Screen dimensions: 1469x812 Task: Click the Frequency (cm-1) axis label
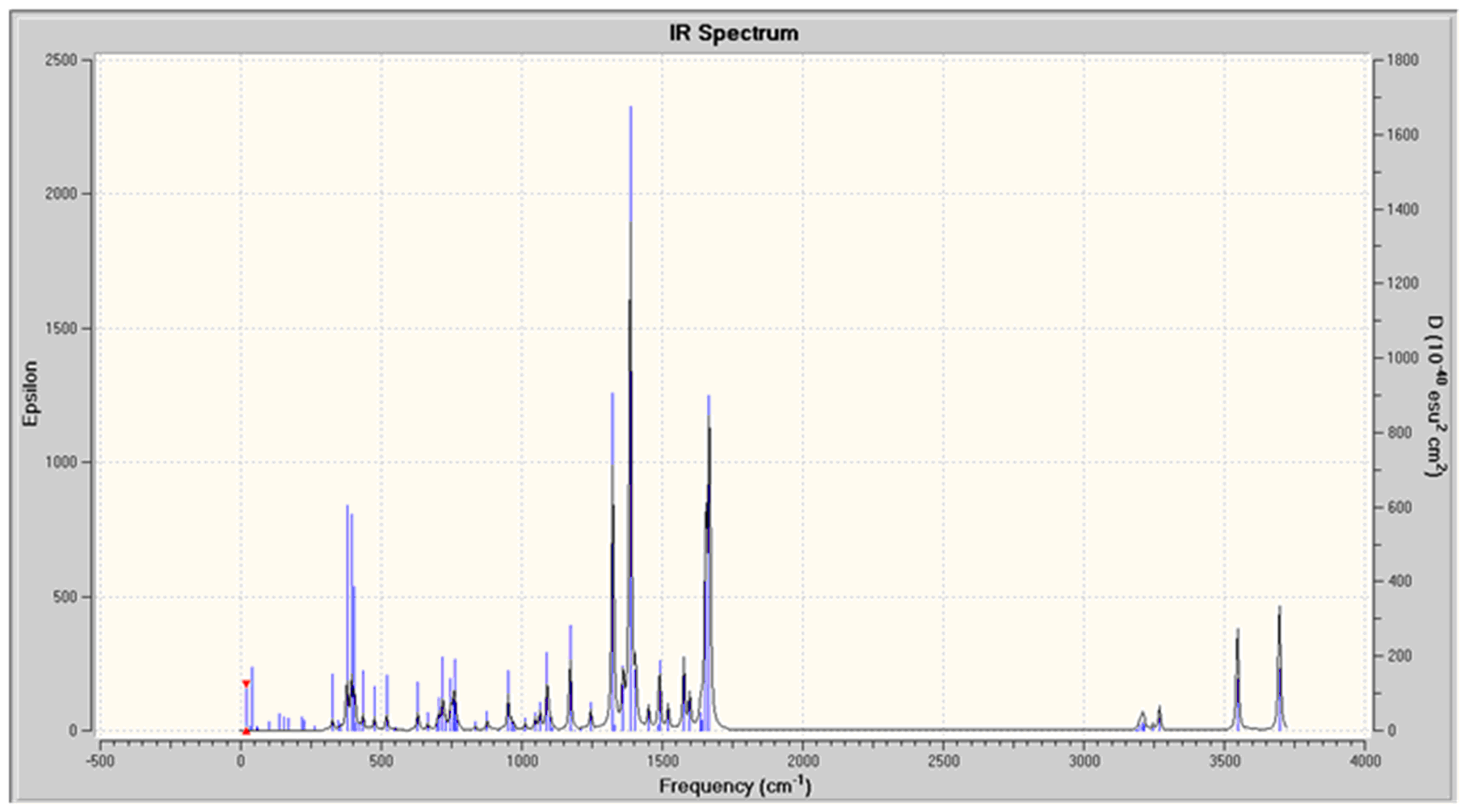pos(734,786)
